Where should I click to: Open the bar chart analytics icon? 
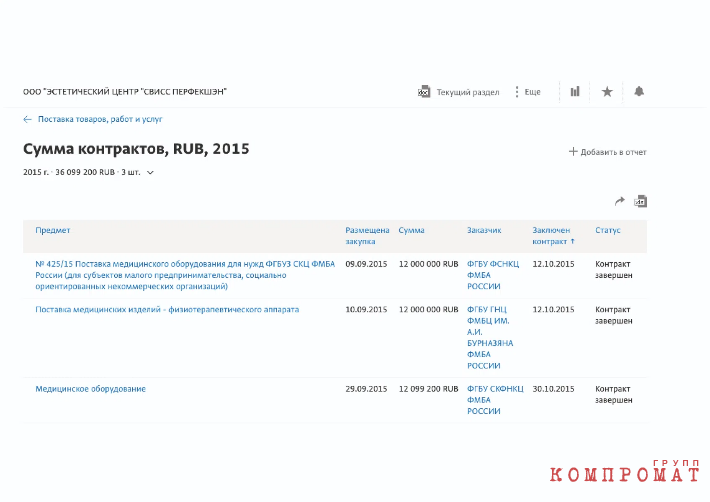coord(575,91)
